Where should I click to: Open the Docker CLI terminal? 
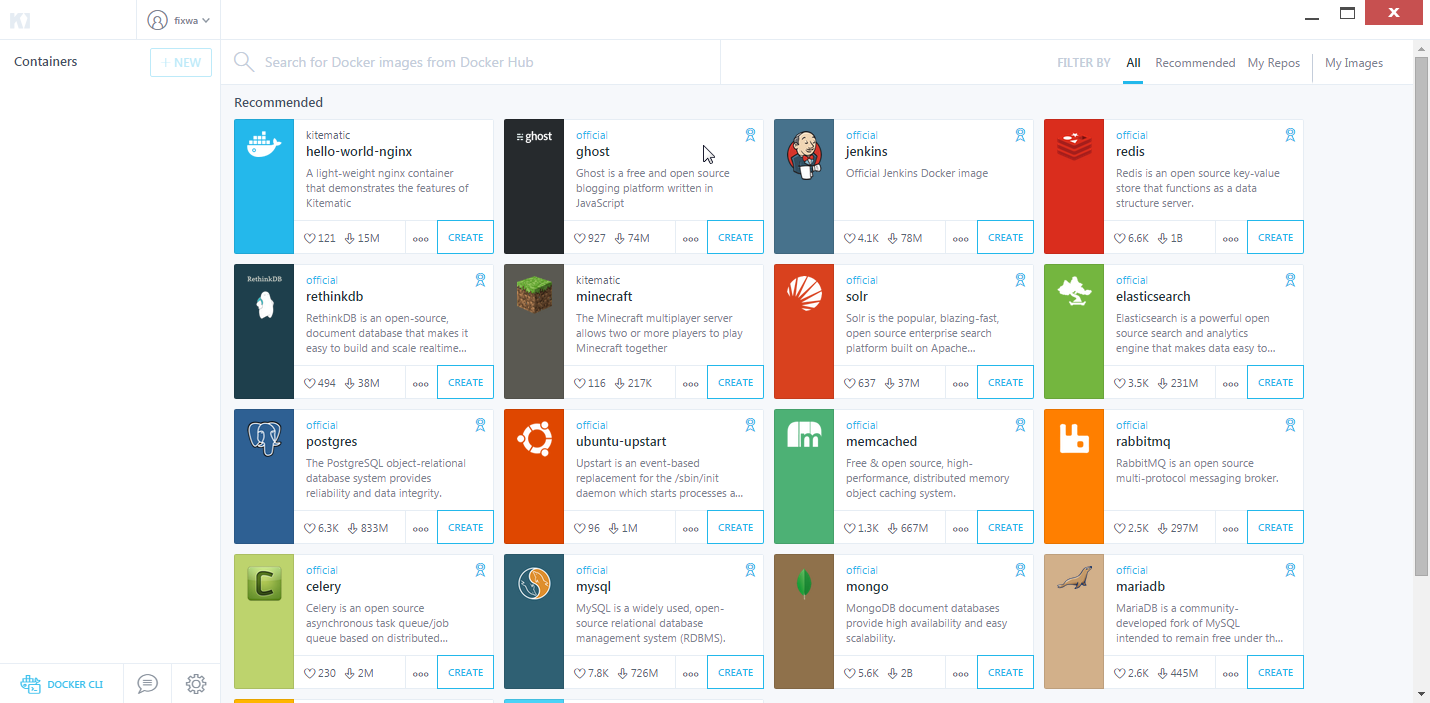click(62, 684)
